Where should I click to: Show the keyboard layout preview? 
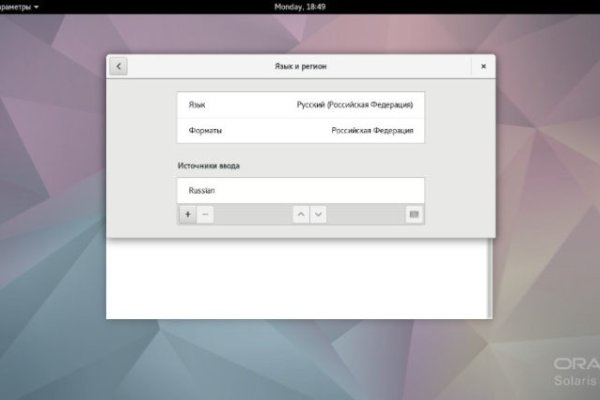(414, 214)
